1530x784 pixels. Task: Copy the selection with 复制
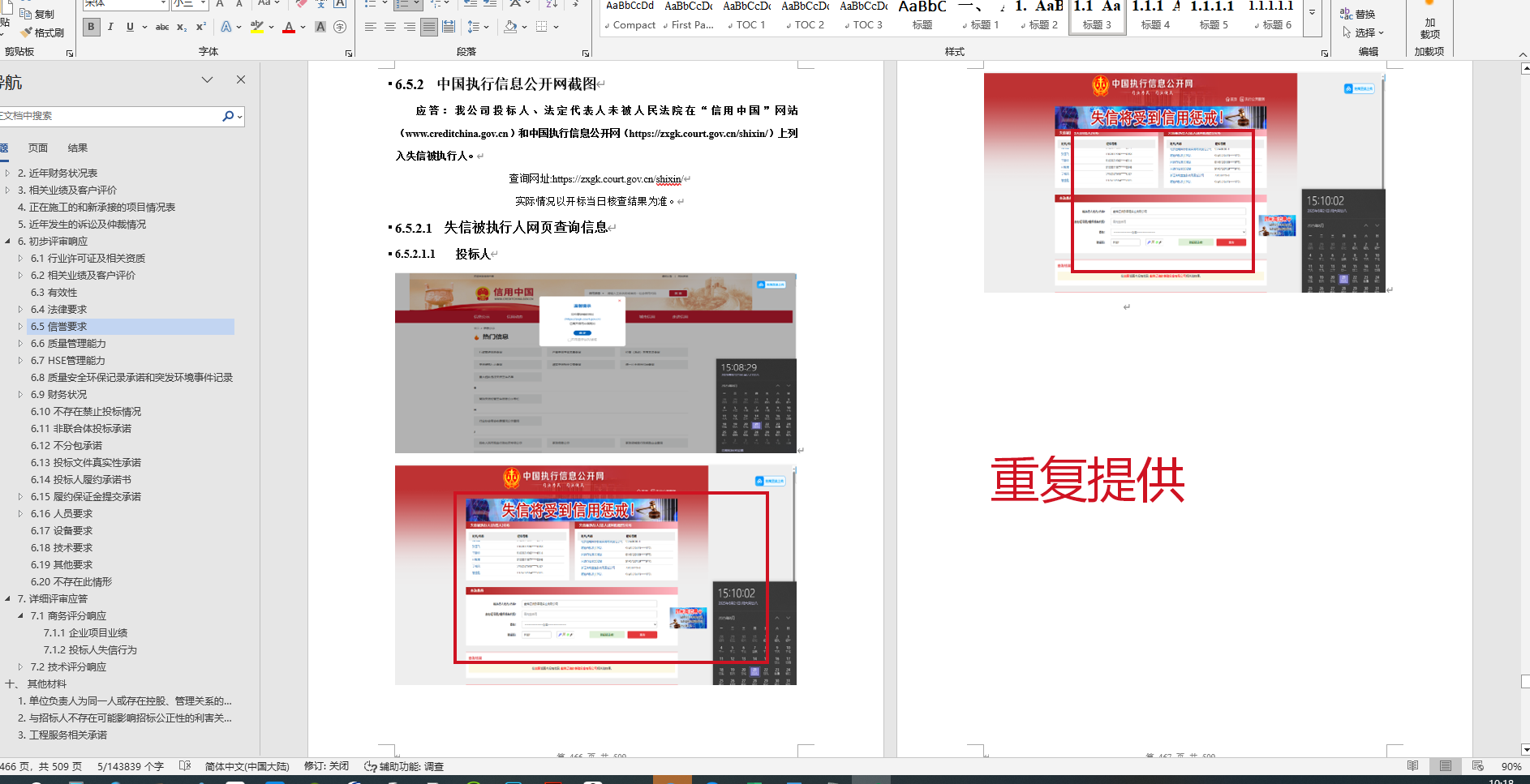(x=37, y=14)
